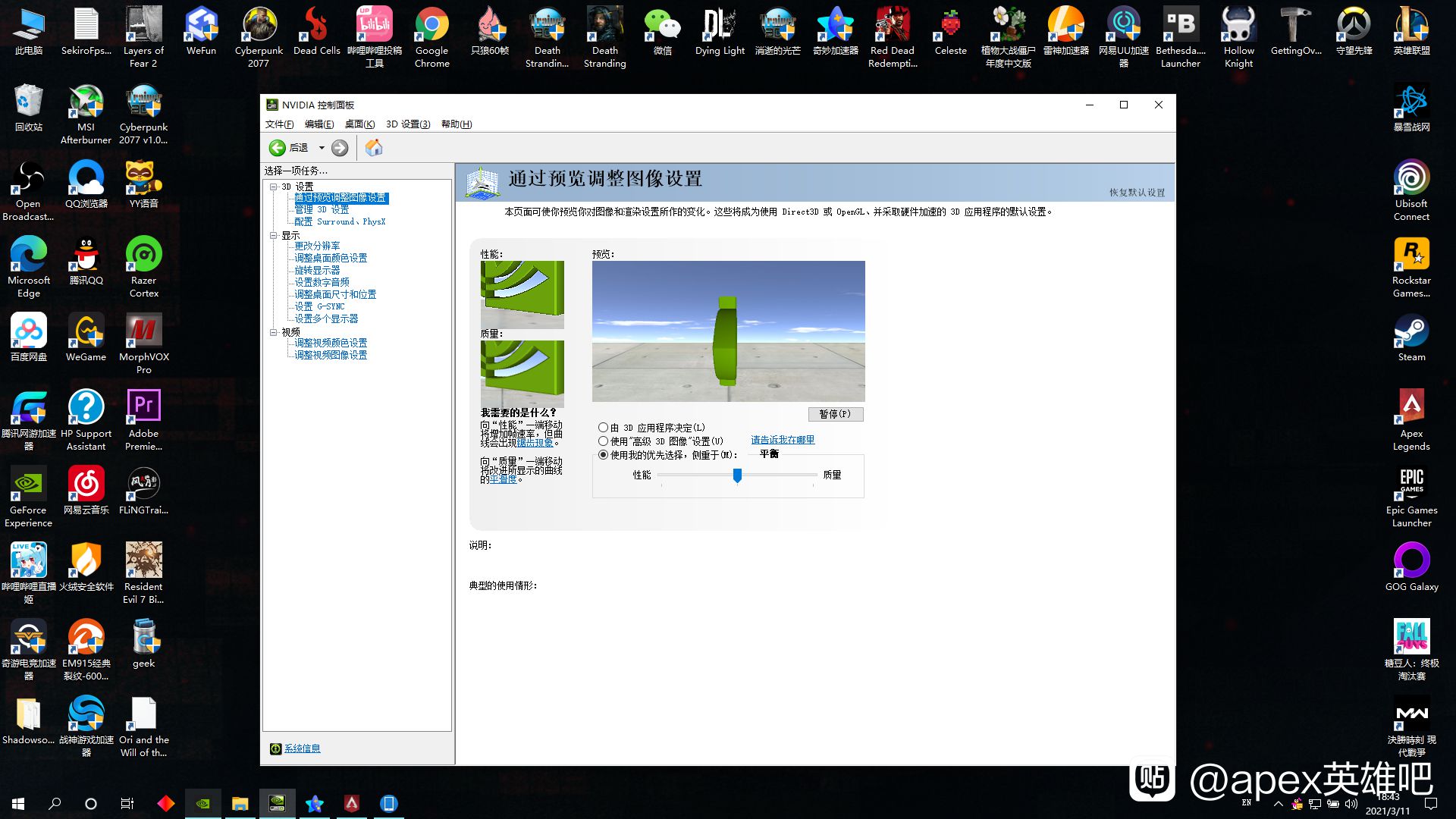Screen dimensions: 1456x819
Task: Open MorphVOX Pro desktop icon
Action: point(144,344)
